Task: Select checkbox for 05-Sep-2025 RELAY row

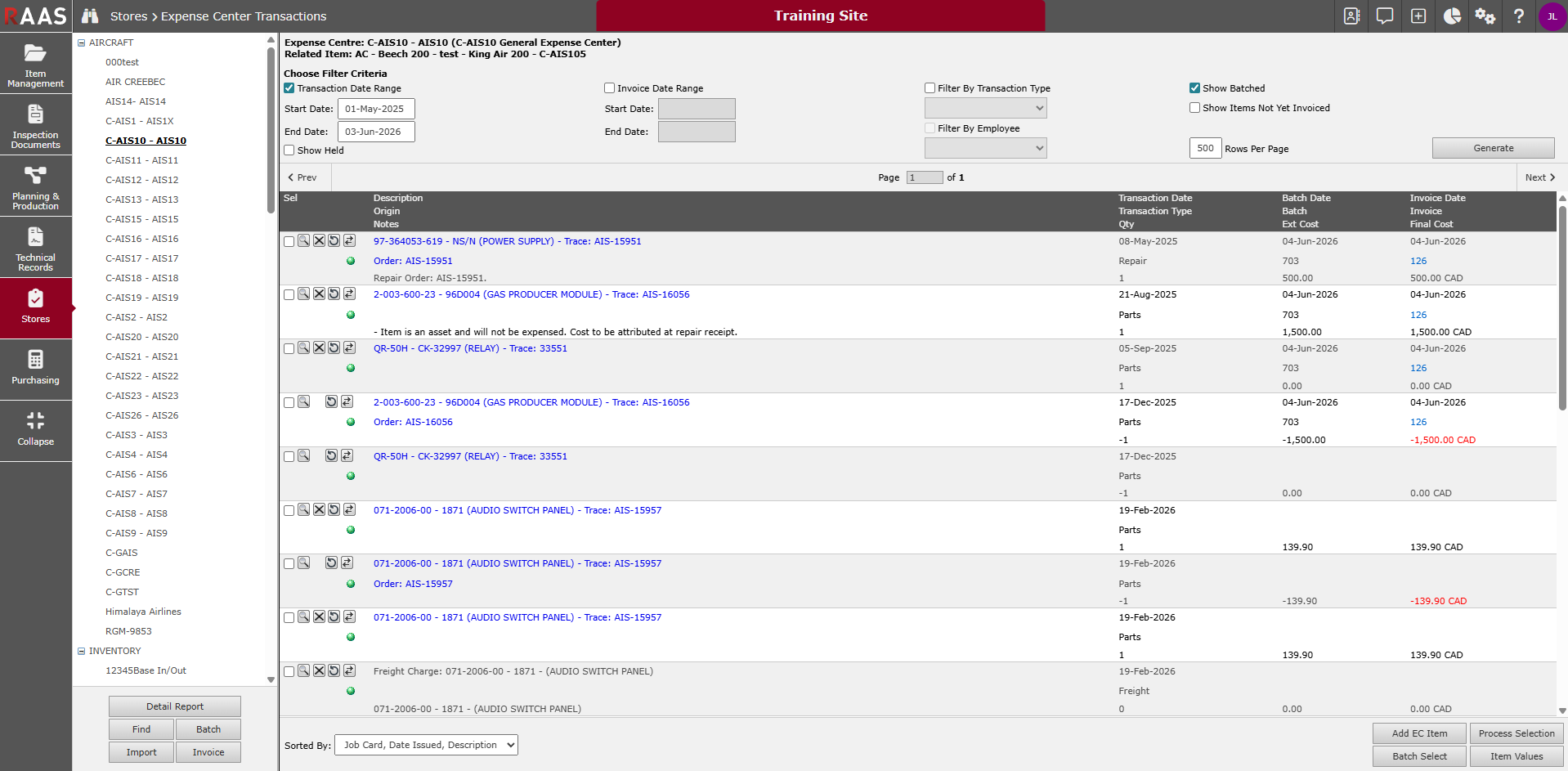Action: 289,348
